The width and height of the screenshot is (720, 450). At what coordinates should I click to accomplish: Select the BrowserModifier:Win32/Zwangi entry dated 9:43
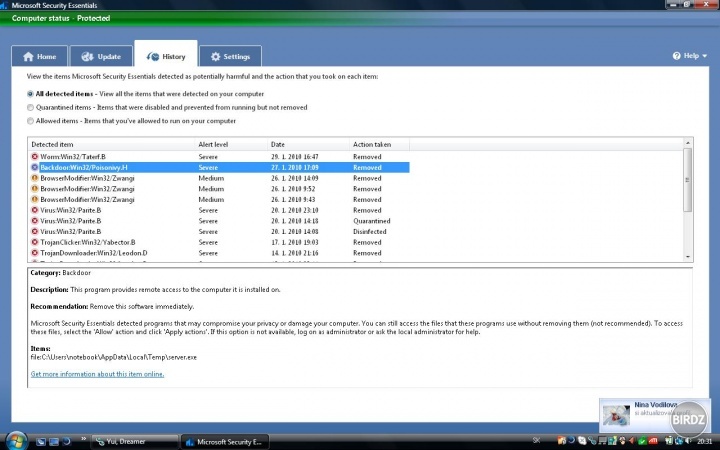point(87,199)
